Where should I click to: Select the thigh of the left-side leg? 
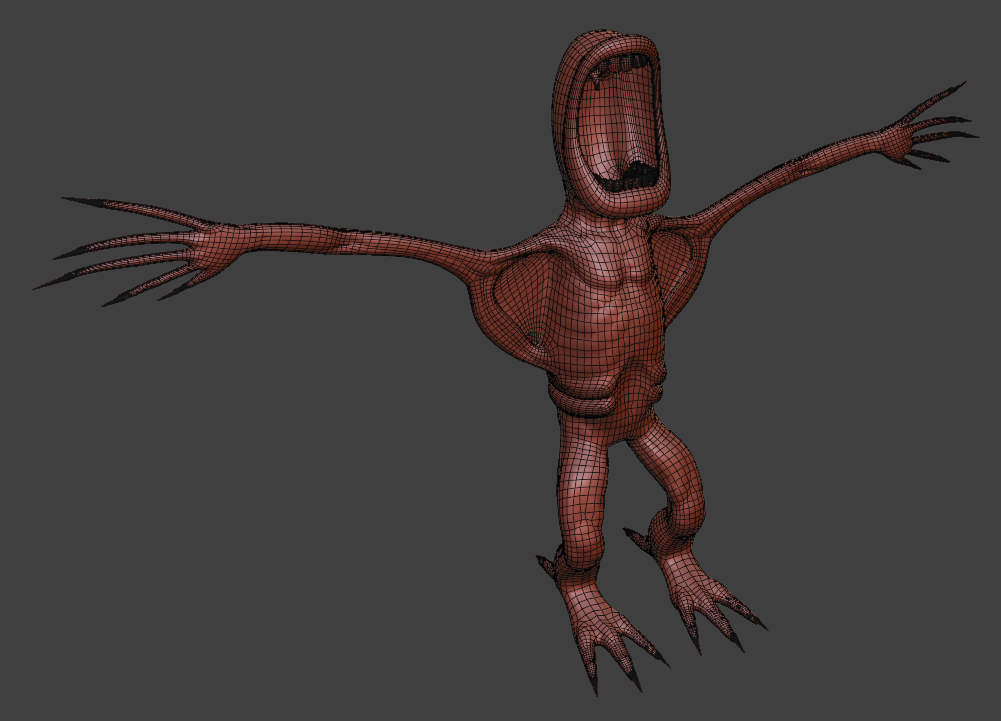[x=582, y=460]
